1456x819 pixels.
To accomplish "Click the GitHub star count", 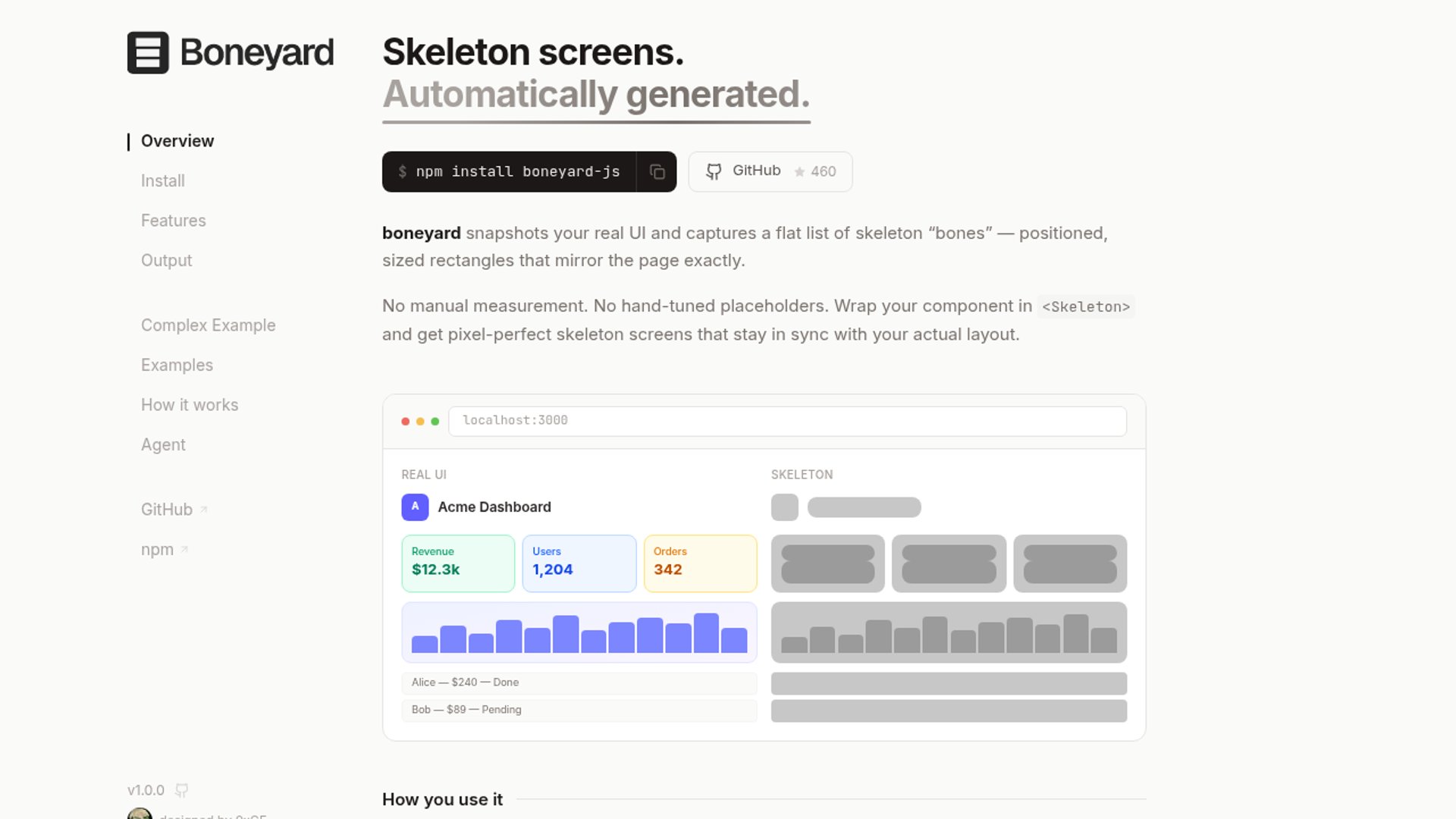I will tap(815, 172).
